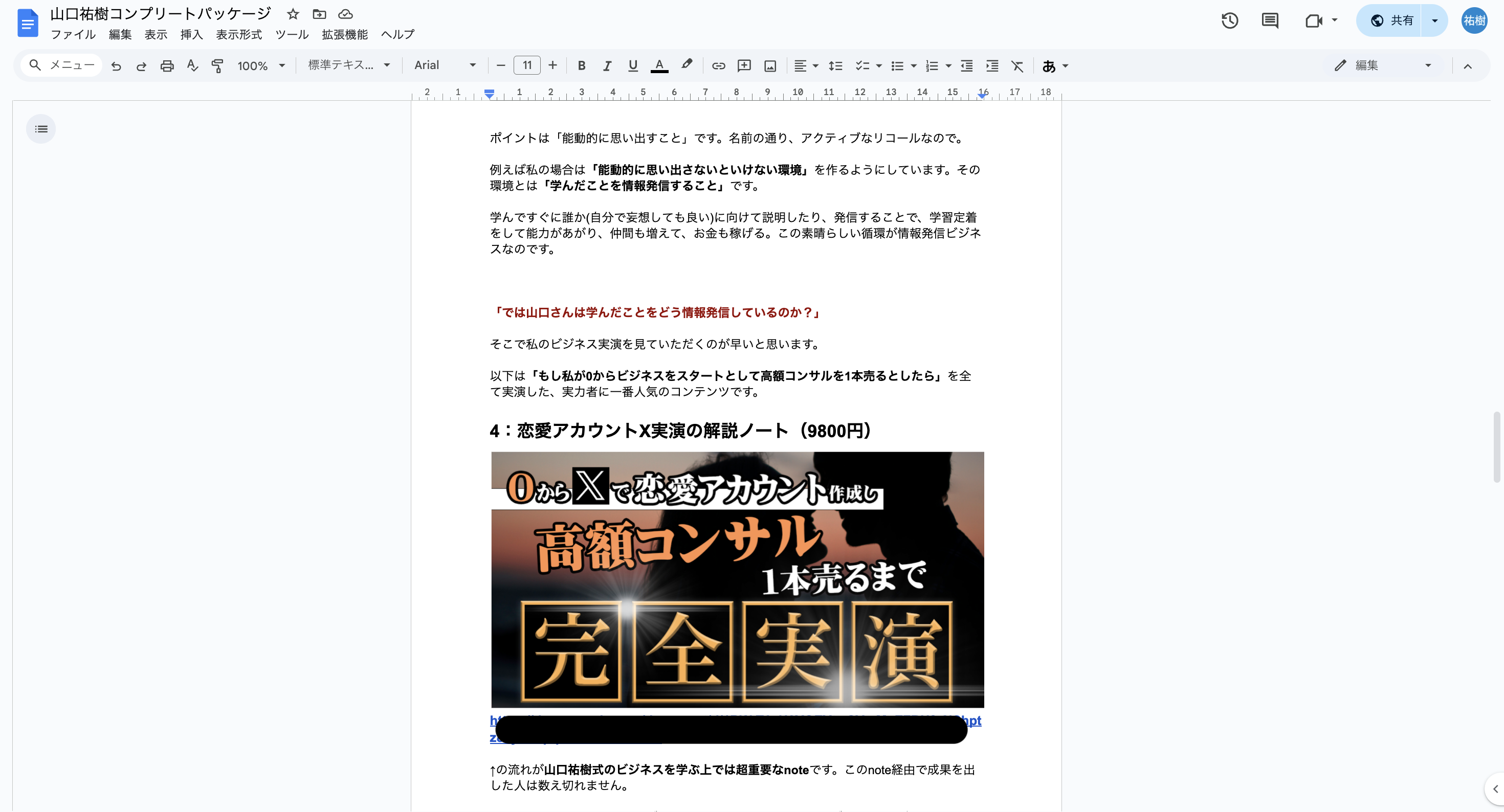Click the undo arrow icon

[116, 66]
